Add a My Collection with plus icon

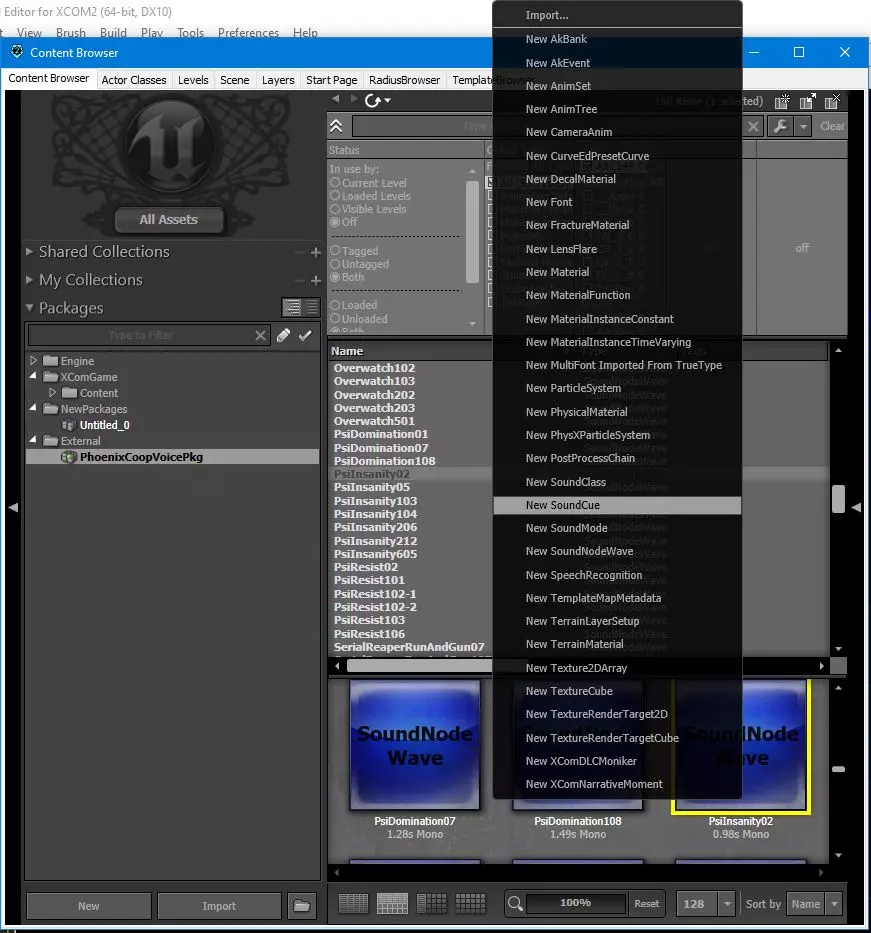pyautogui.click(x=316, y=280)
